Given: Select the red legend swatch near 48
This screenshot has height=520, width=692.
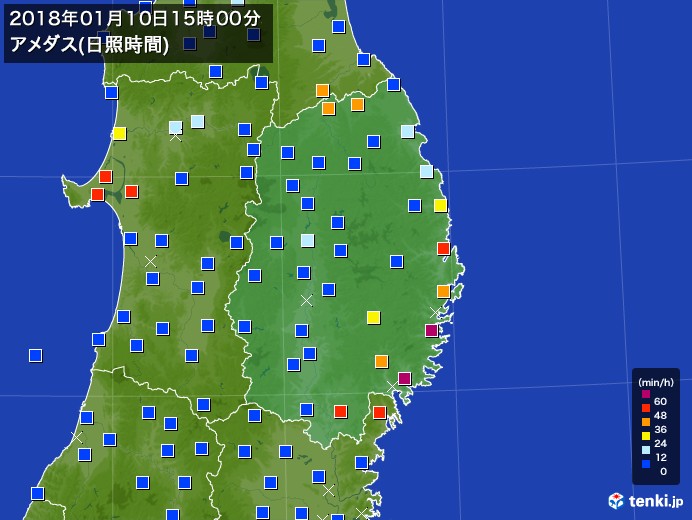Looking at the screenshot, I should [646, 408].
